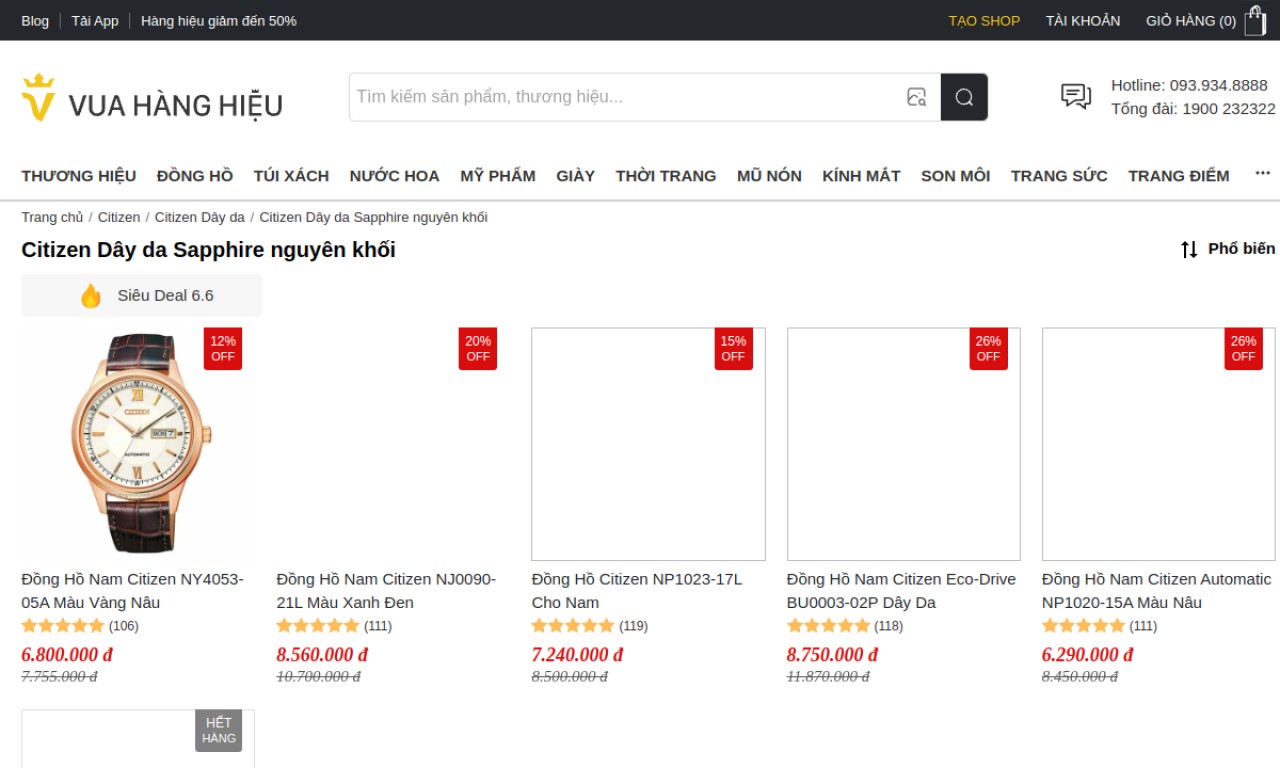Click the 20% OFF badge
Viewport: 1280px width, 768px height.
(478, 349)
